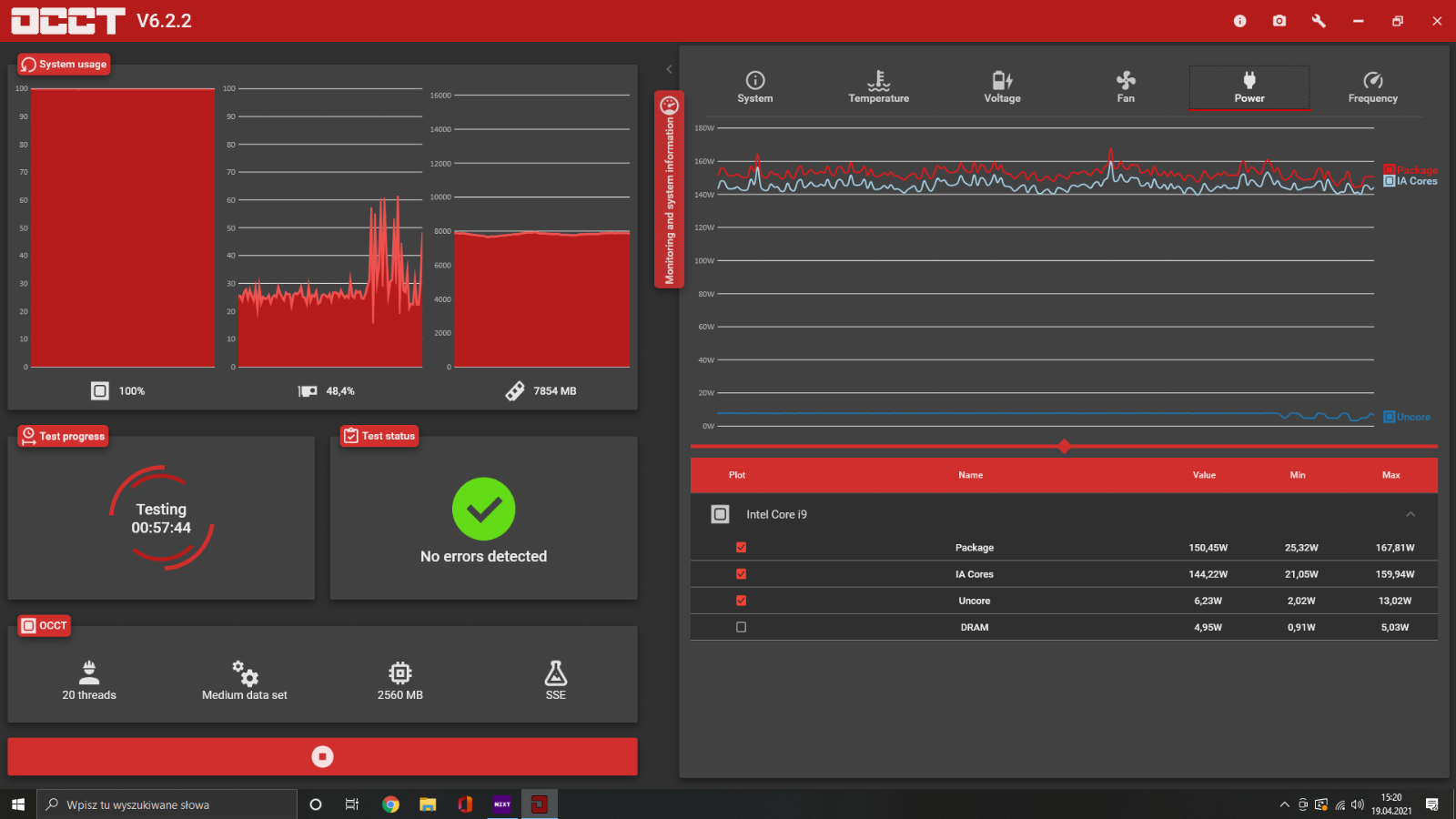Click the Max column header

1391,475
